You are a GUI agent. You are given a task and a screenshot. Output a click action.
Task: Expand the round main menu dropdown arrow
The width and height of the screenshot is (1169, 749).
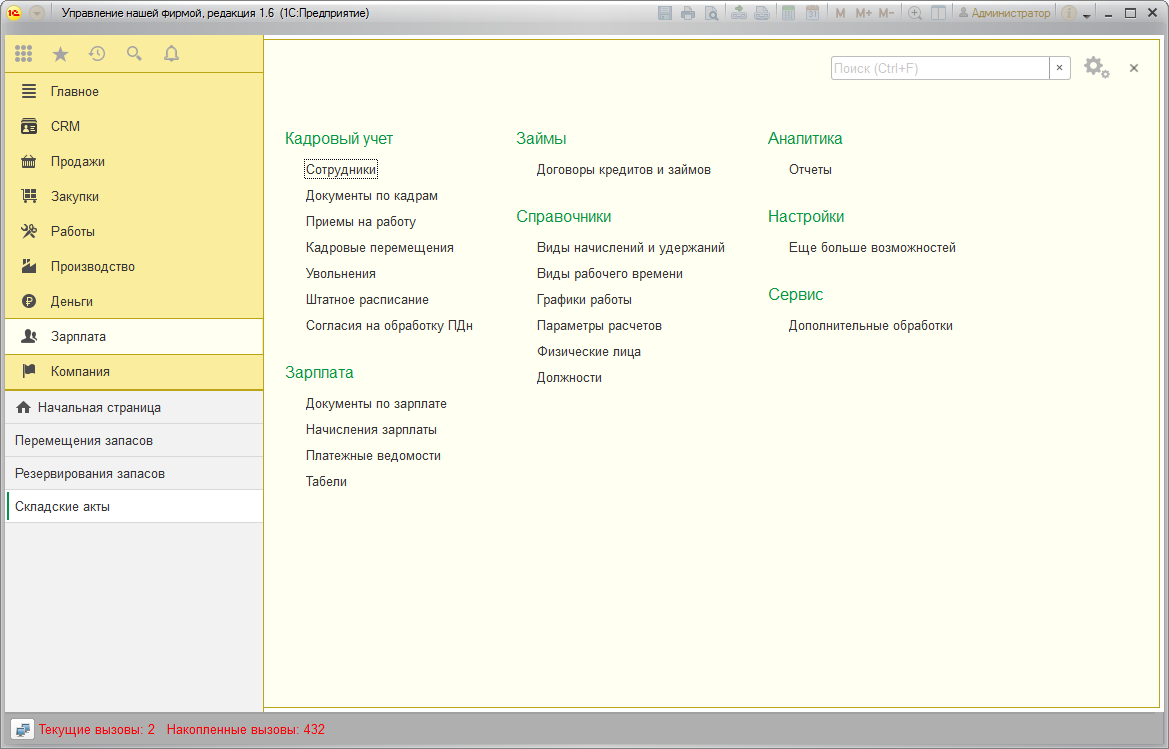point(37,13)
